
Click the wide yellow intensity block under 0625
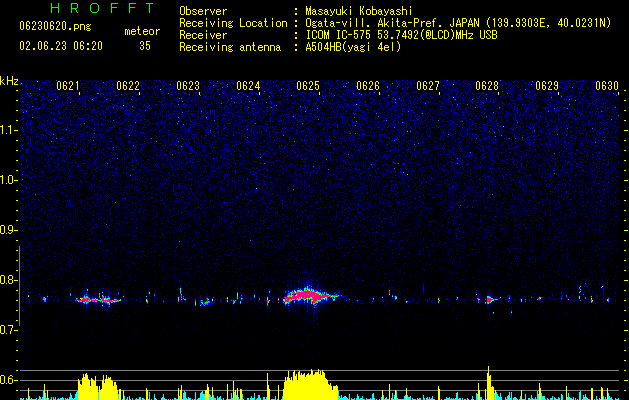click(x=310, y=385)
